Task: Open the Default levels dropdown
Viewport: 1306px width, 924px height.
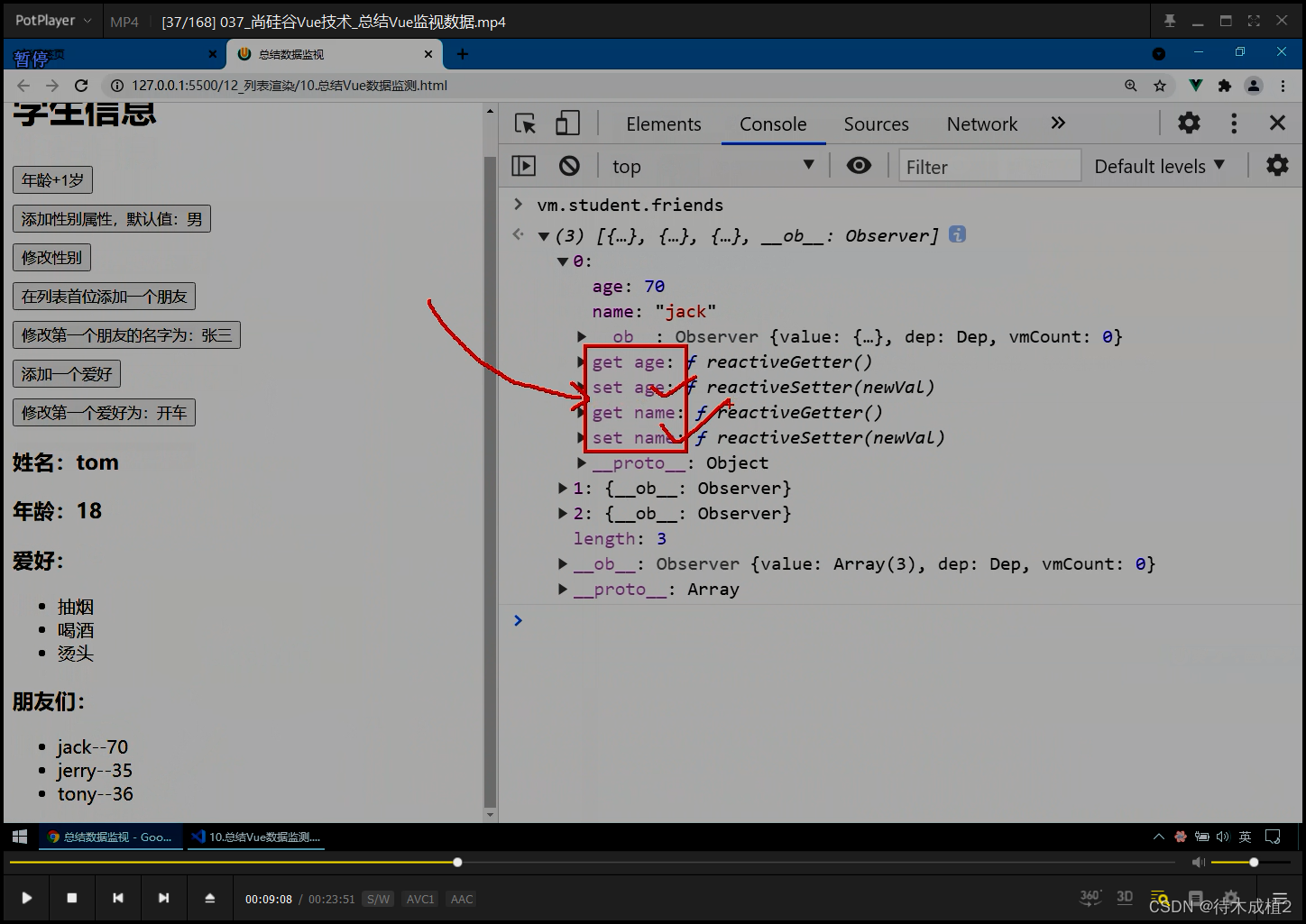Action: pos(1159,166)
